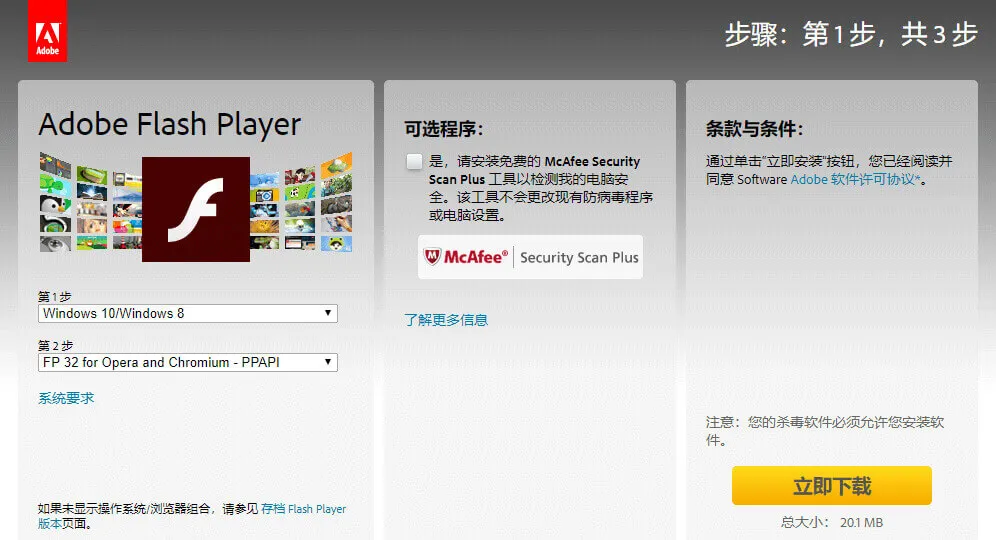Click the red Adobe logo
Screen dimensions: 996x540
47,31
